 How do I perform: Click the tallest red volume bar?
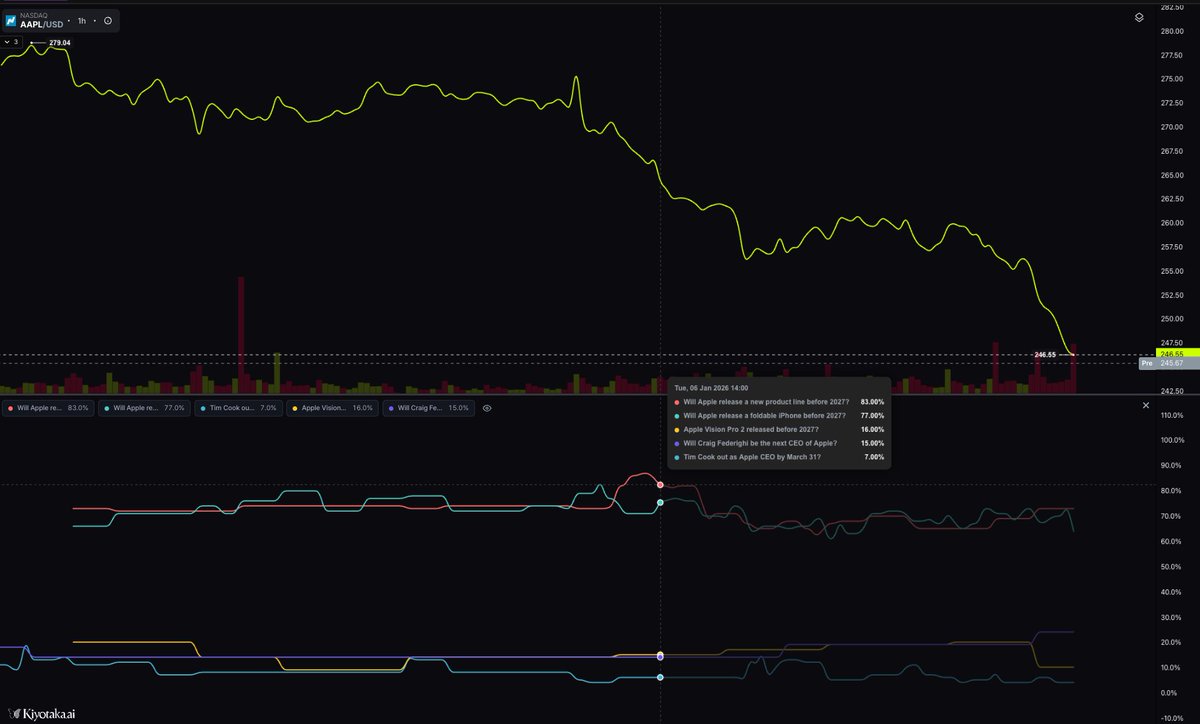point(241,334)
